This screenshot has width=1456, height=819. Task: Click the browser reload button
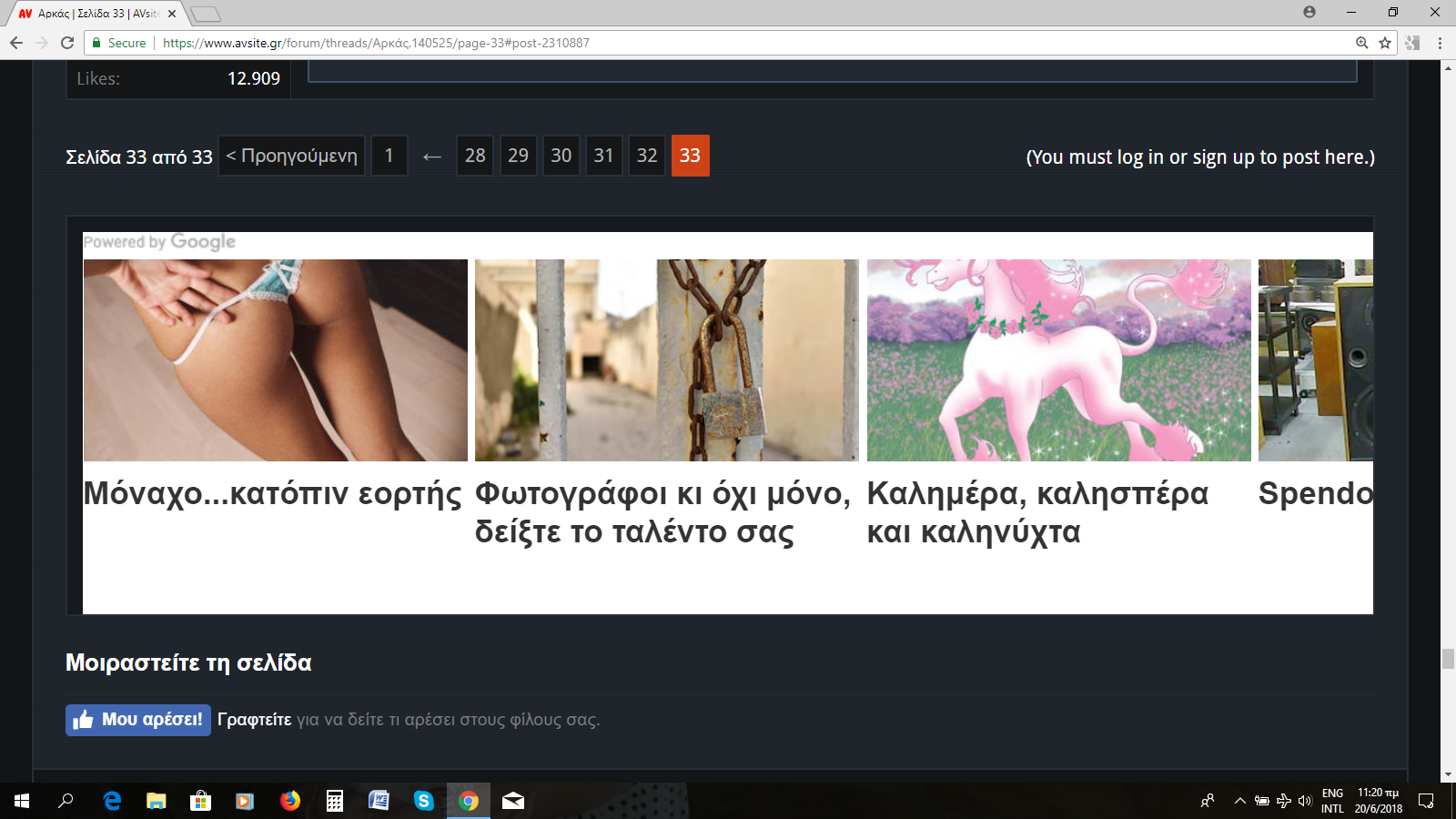67,43
